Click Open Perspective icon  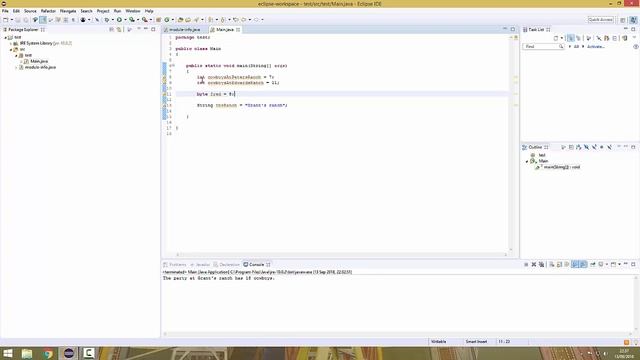click(622, 20)
